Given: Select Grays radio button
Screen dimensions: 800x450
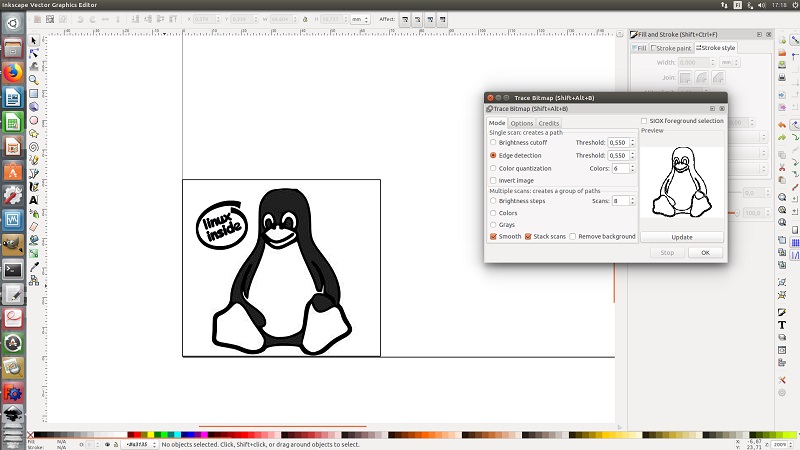Looking at the screenshot, I should (493, 224).
